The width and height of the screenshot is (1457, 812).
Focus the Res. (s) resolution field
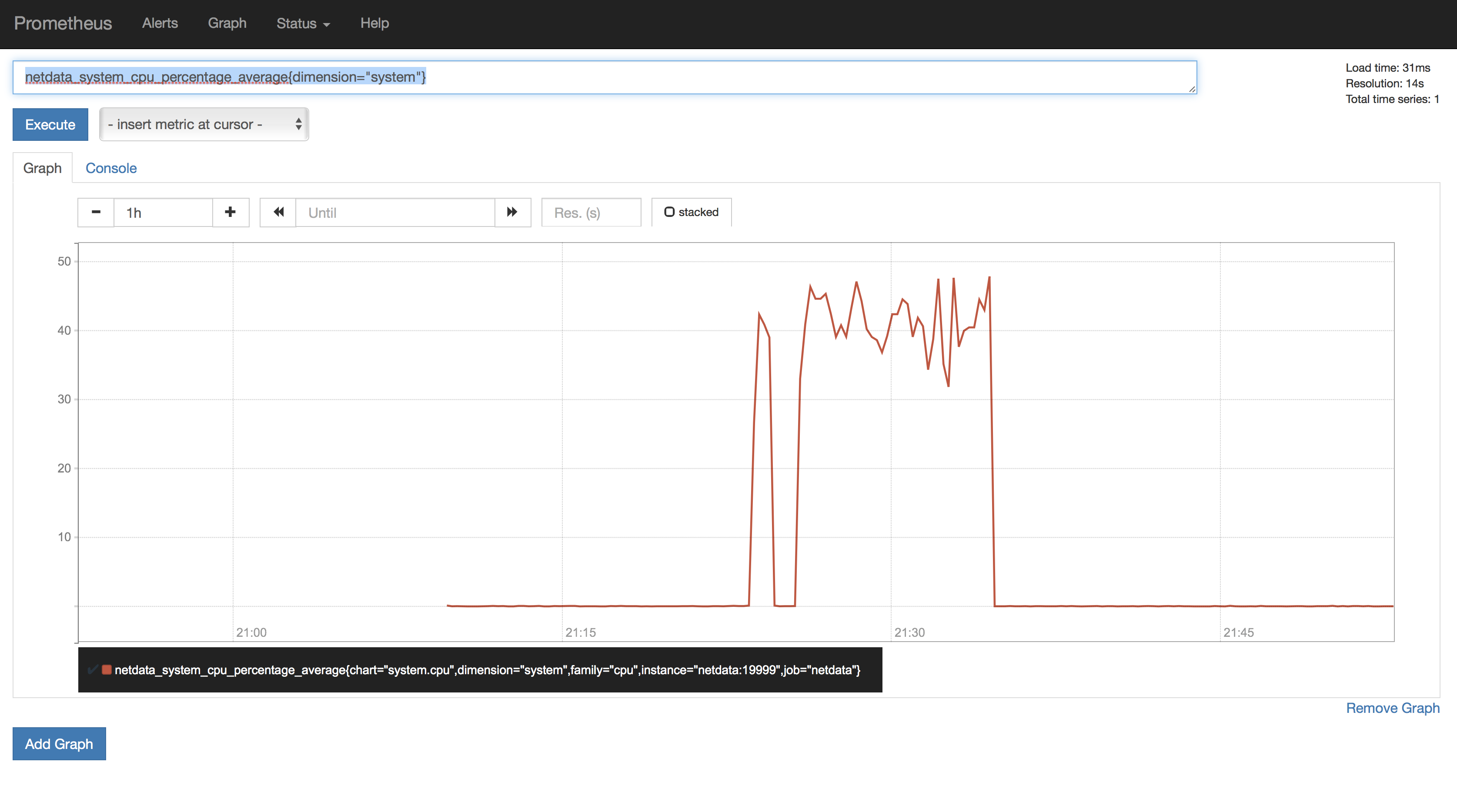pyautogui.click(x=591, y=213)
